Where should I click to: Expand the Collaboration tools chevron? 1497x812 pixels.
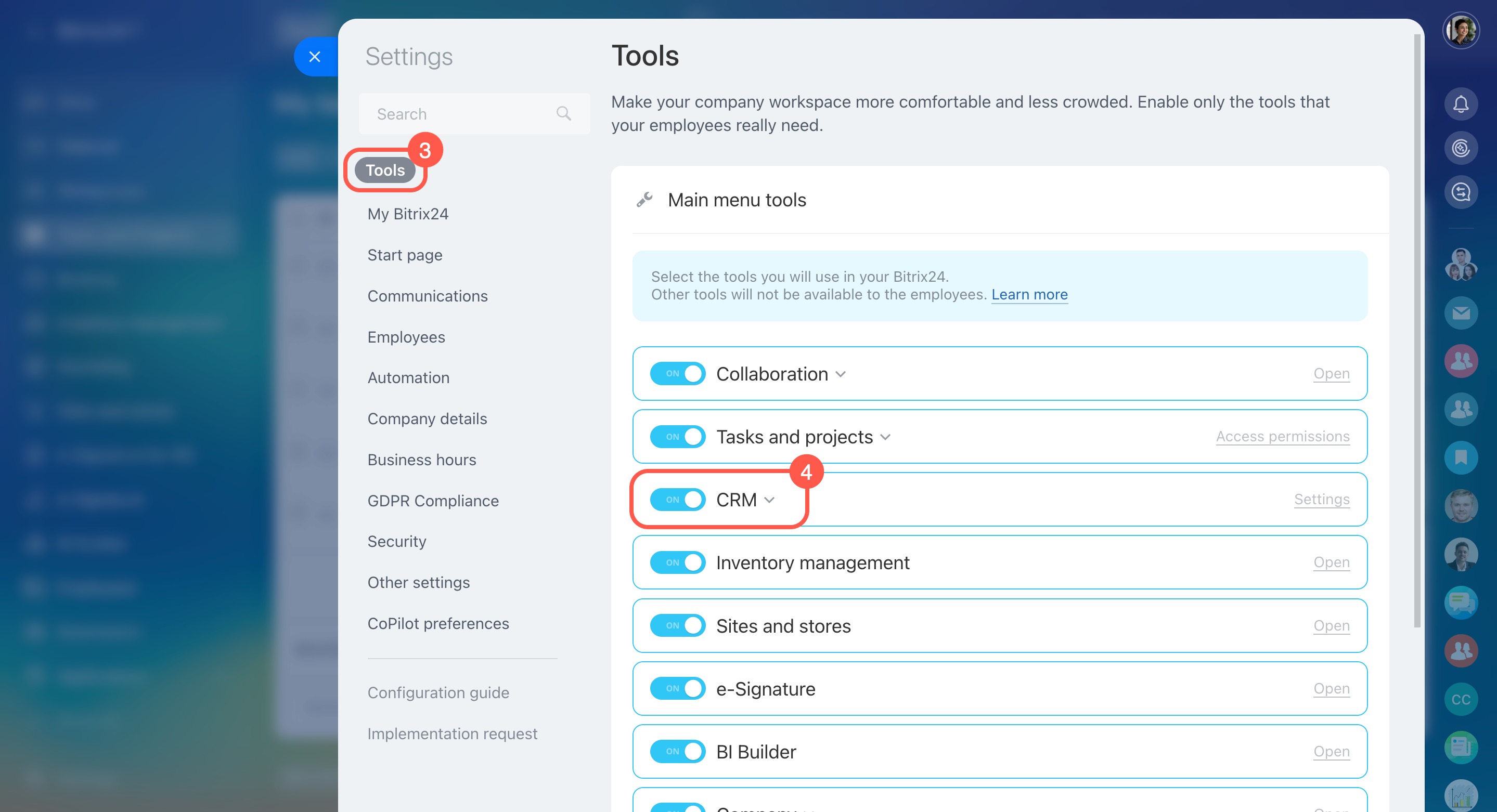click(x=841, y=375)
